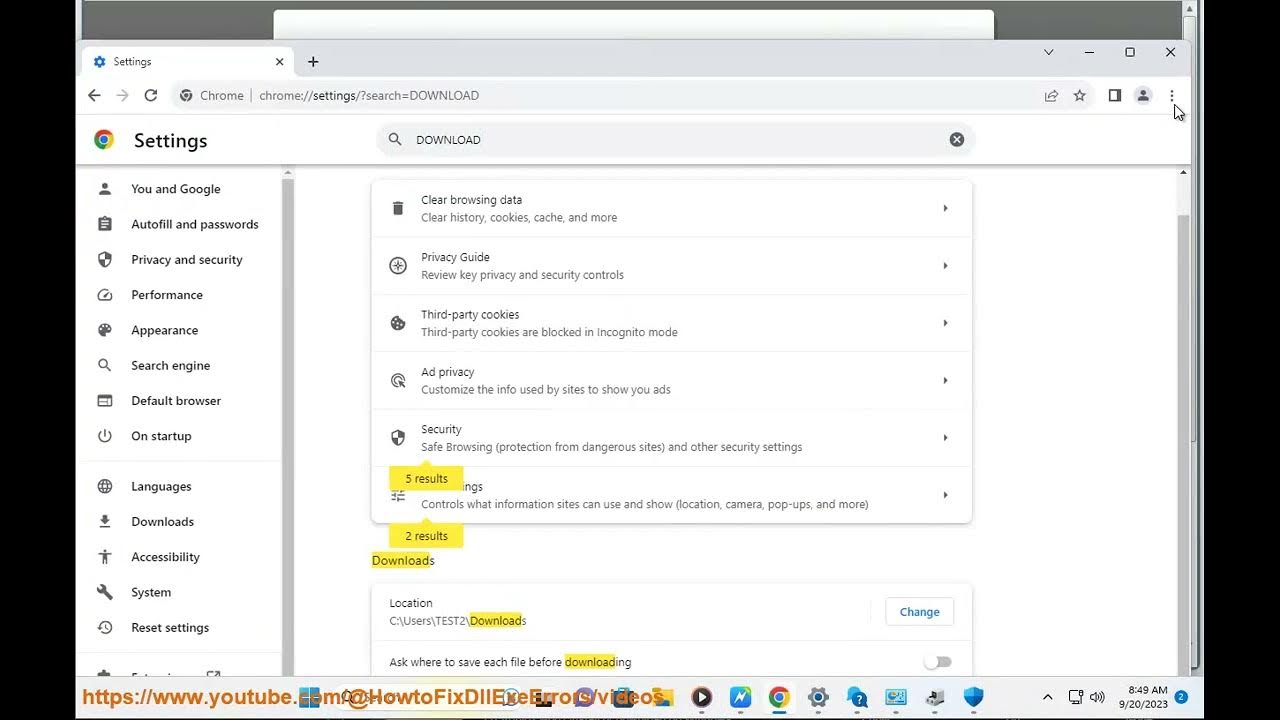Clear the DOWNLOAD search text

[957, 139]
